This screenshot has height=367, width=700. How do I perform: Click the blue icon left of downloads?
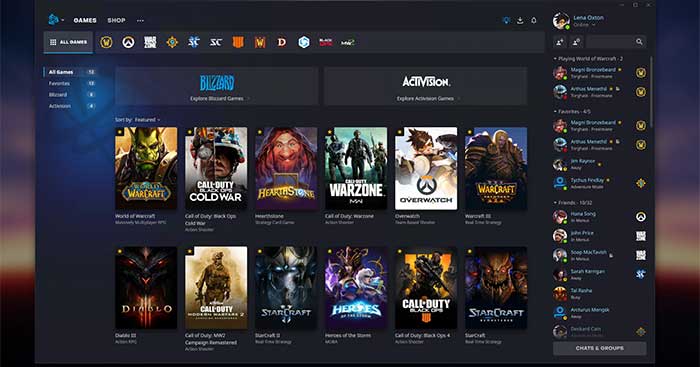pos(506,21)
